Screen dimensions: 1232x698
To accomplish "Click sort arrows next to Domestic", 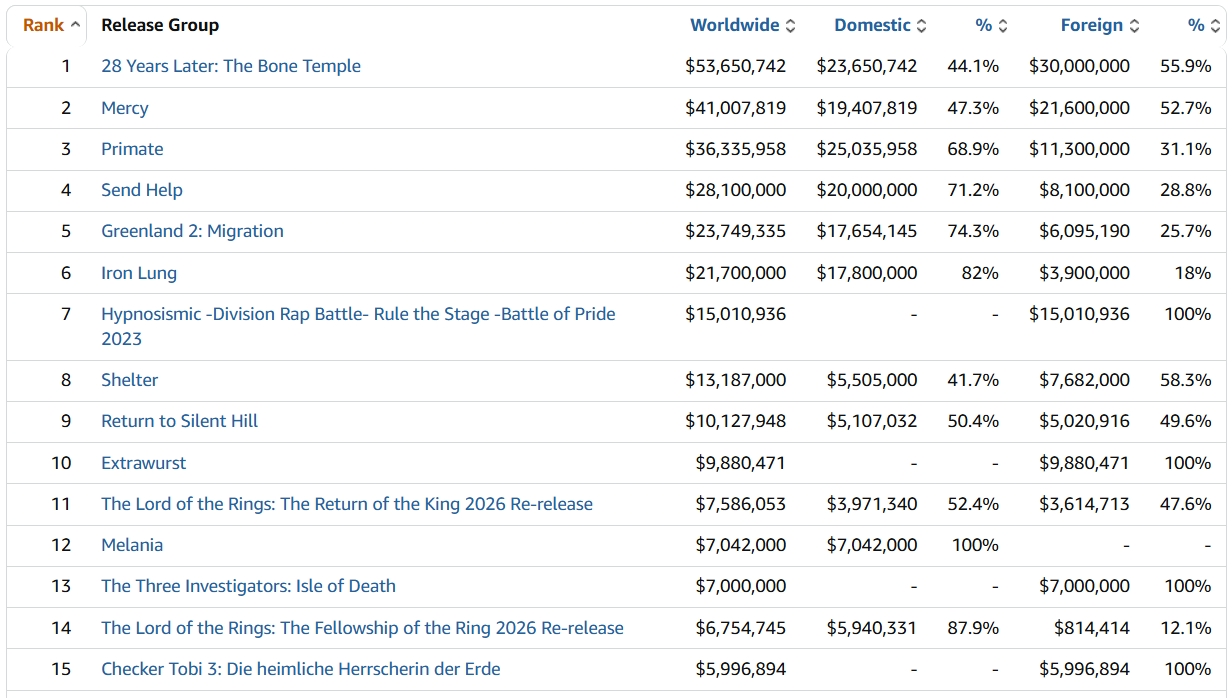I will (922, 26).
